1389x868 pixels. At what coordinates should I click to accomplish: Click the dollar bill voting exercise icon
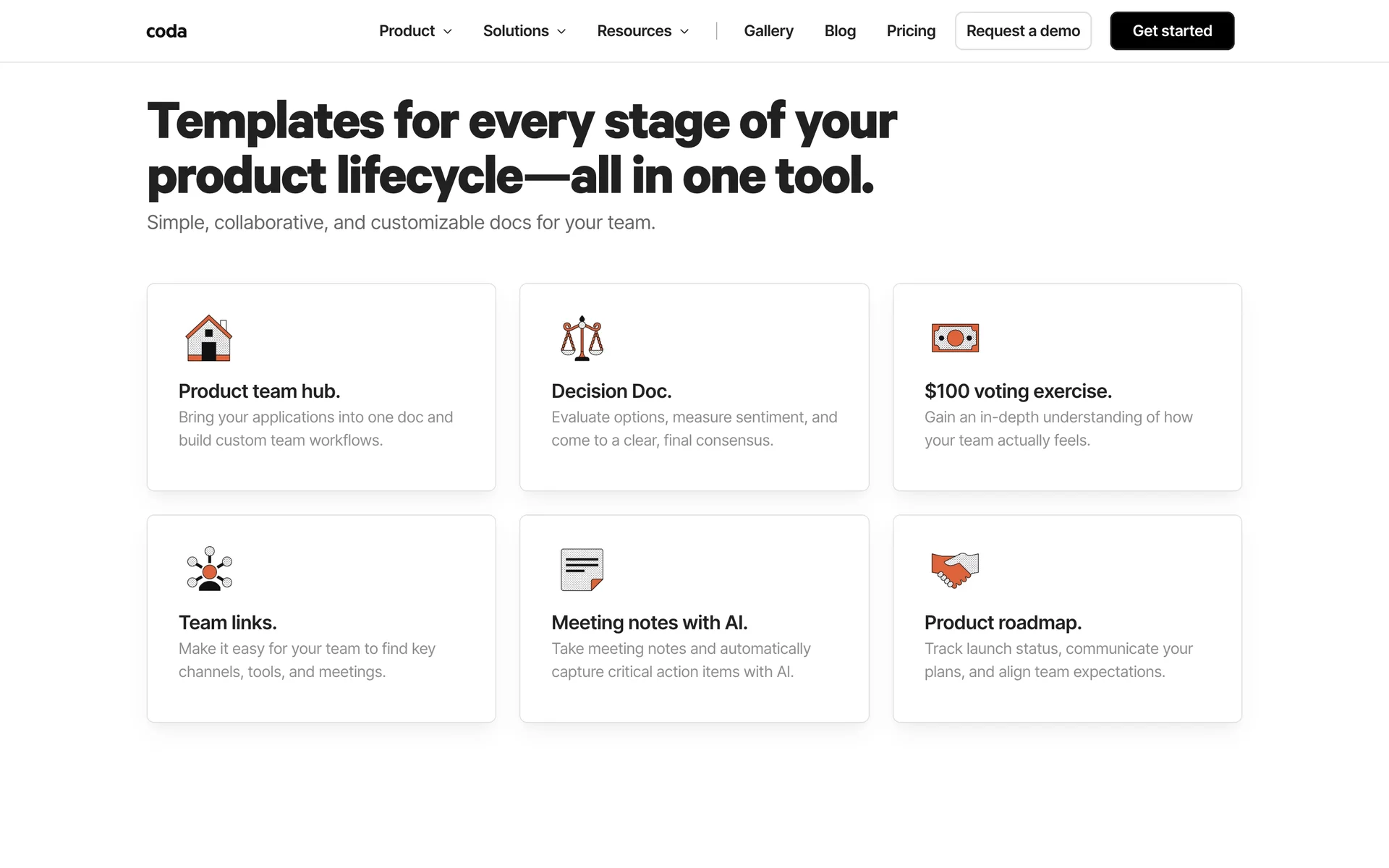click(955, 338)
